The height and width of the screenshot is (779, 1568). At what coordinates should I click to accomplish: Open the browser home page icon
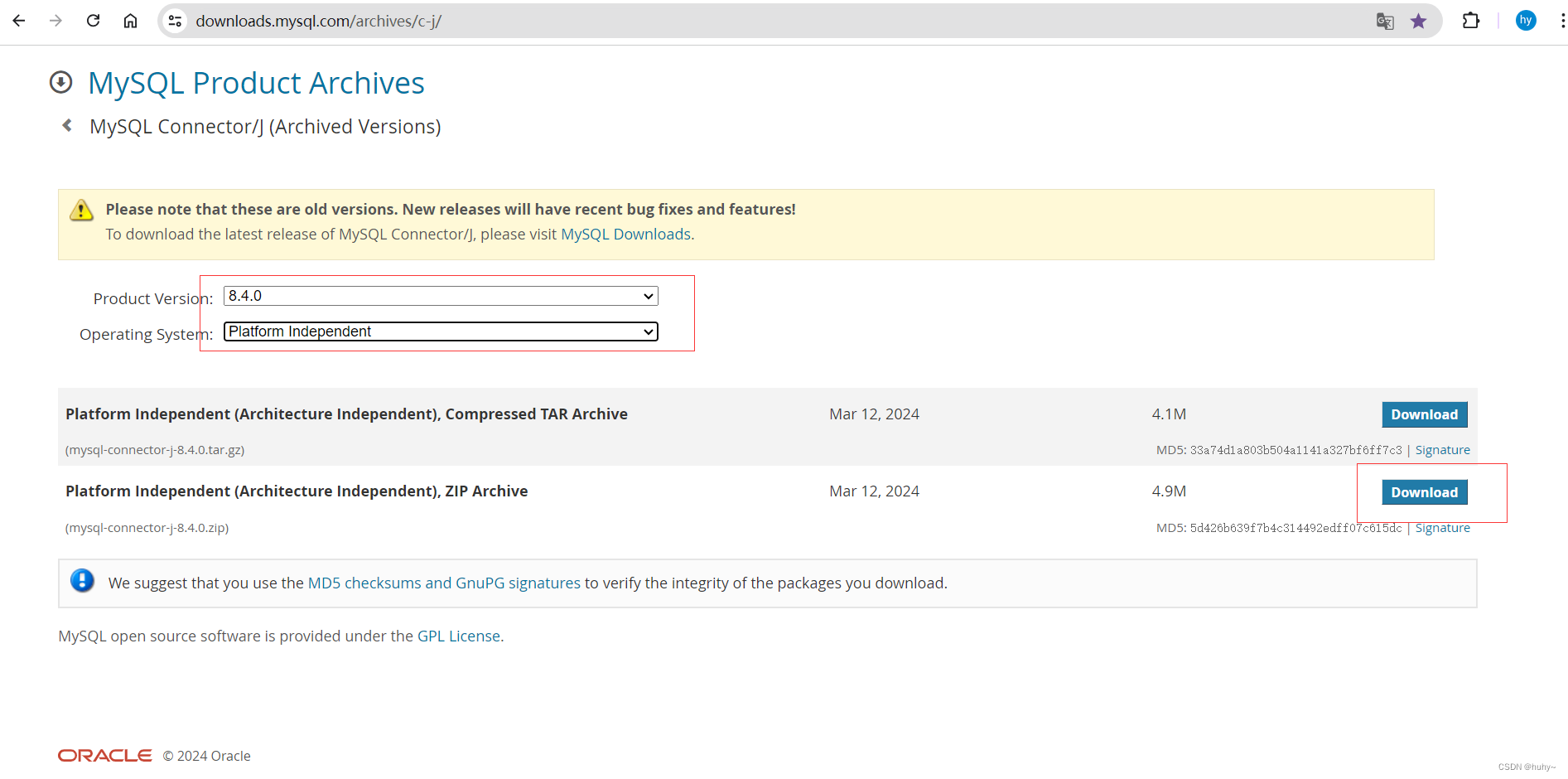(x=131, y=21)
